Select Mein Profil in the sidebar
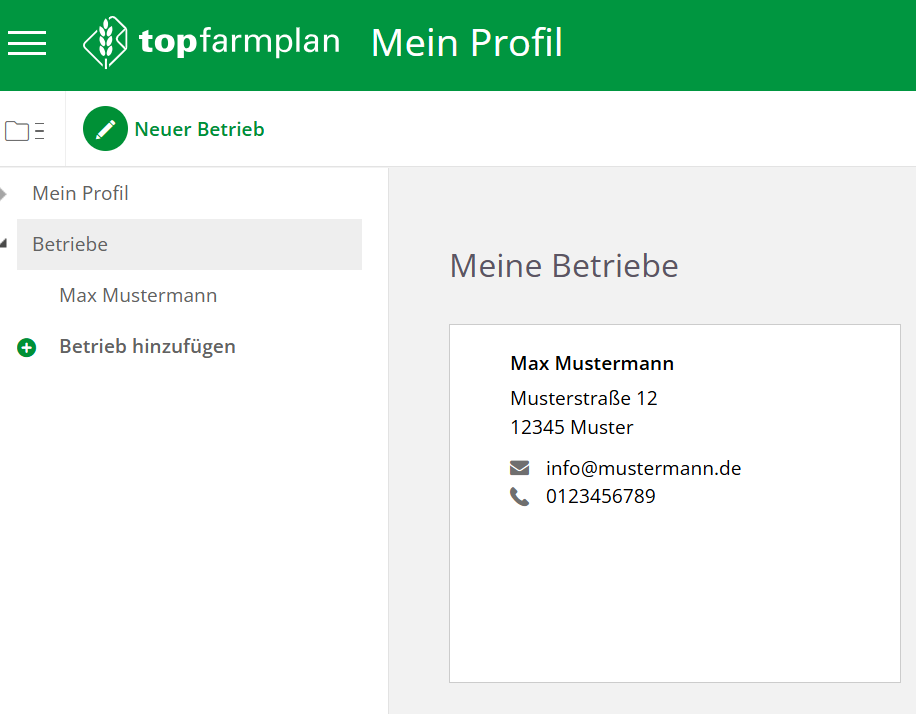Screen dimensions: 916x714 pos(80,193)
